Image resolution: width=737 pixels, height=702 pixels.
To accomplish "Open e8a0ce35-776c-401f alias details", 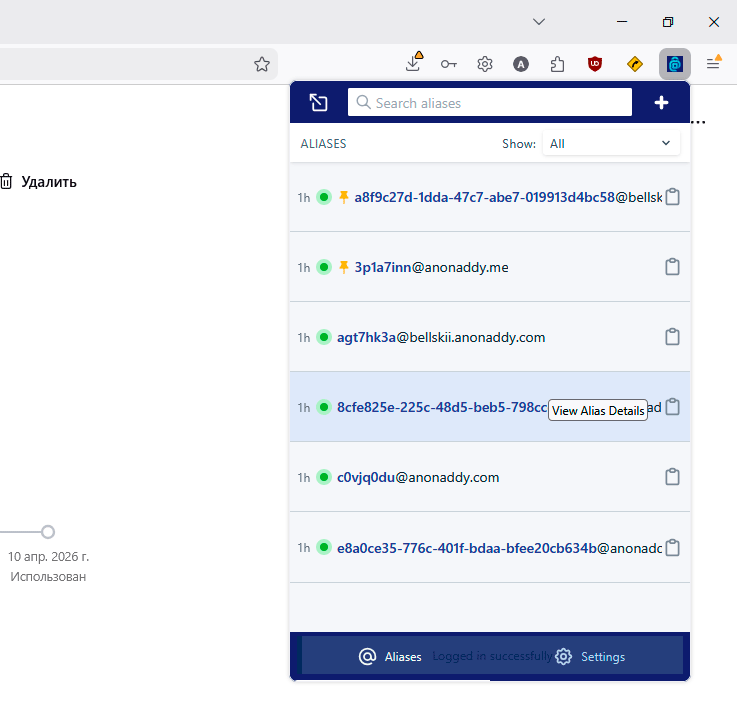I will (499, 548).
